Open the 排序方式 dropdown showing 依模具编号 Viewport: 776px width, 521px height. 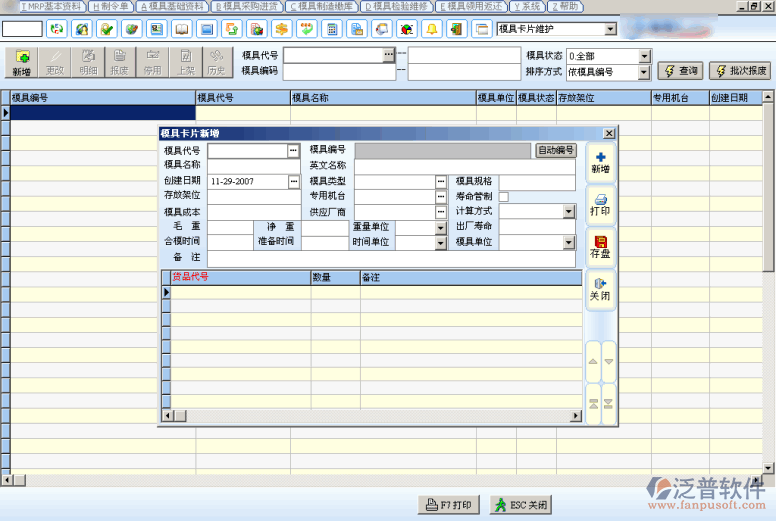pos(644,72)
